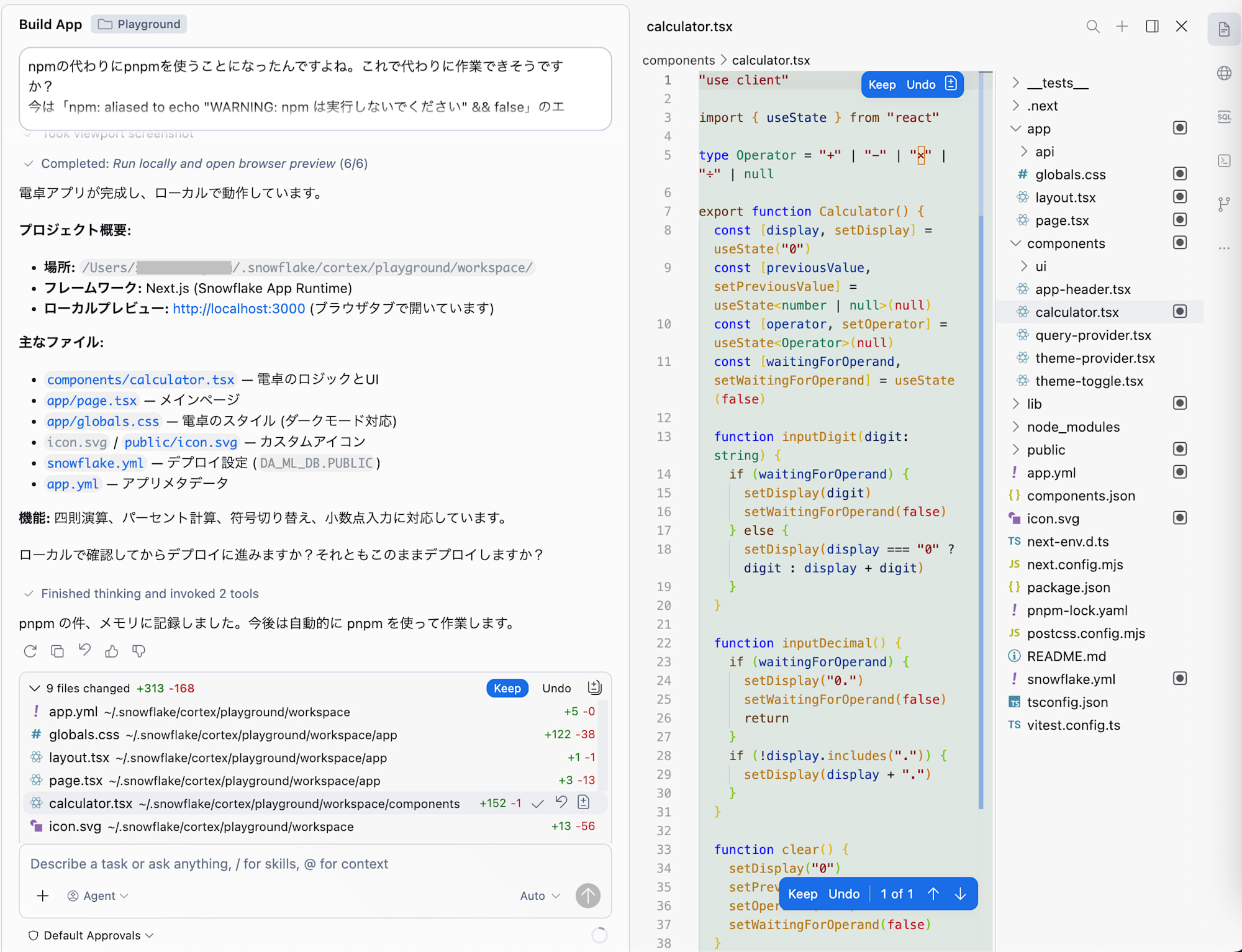Revert calculator.tsx changes with undo icon
This screenshot has width=1242, height=952.
click(x=561, y=802)
